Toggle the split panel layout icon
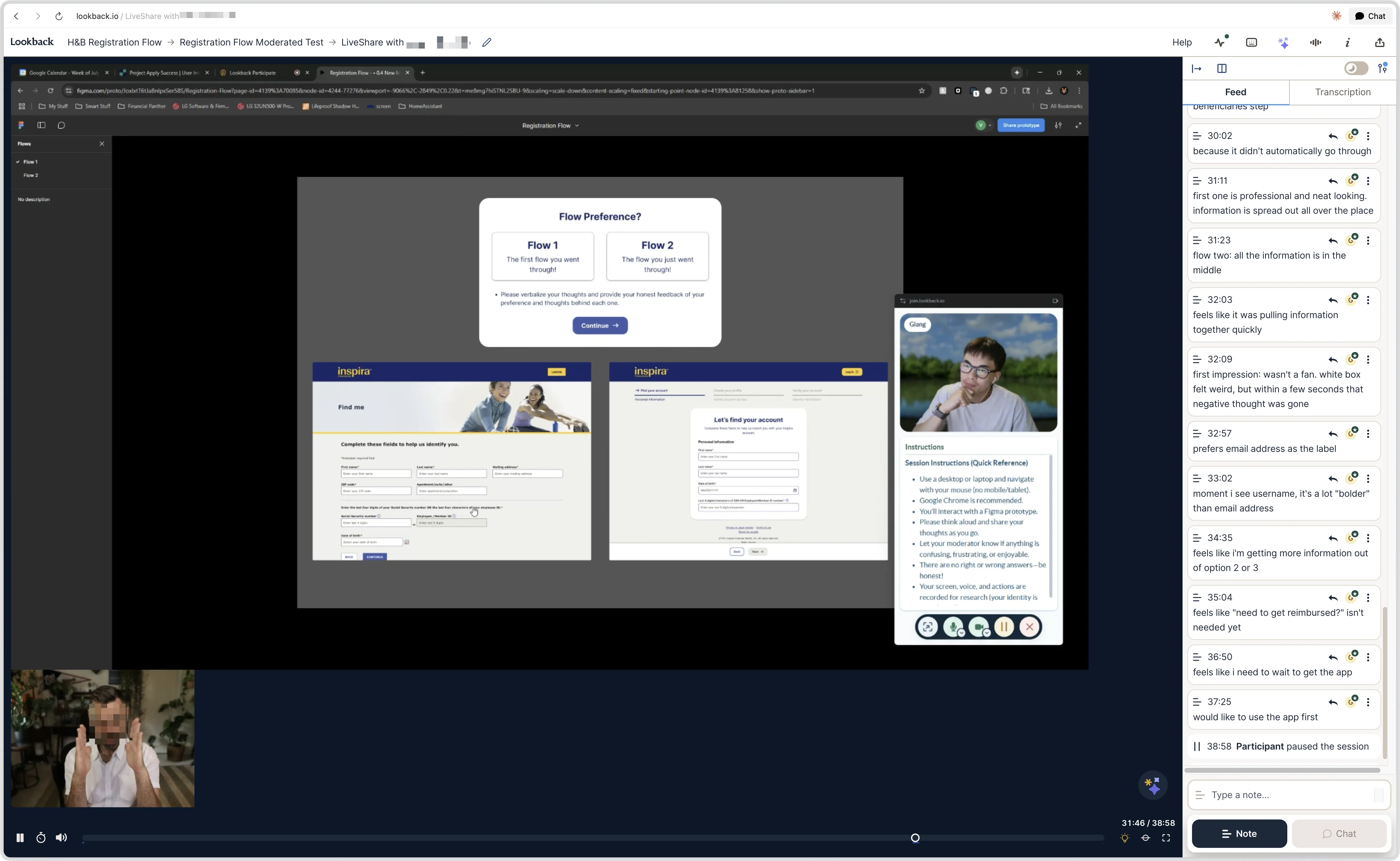The height and width of the screenshot is (861, 1400). click(x=1222, y=68)
